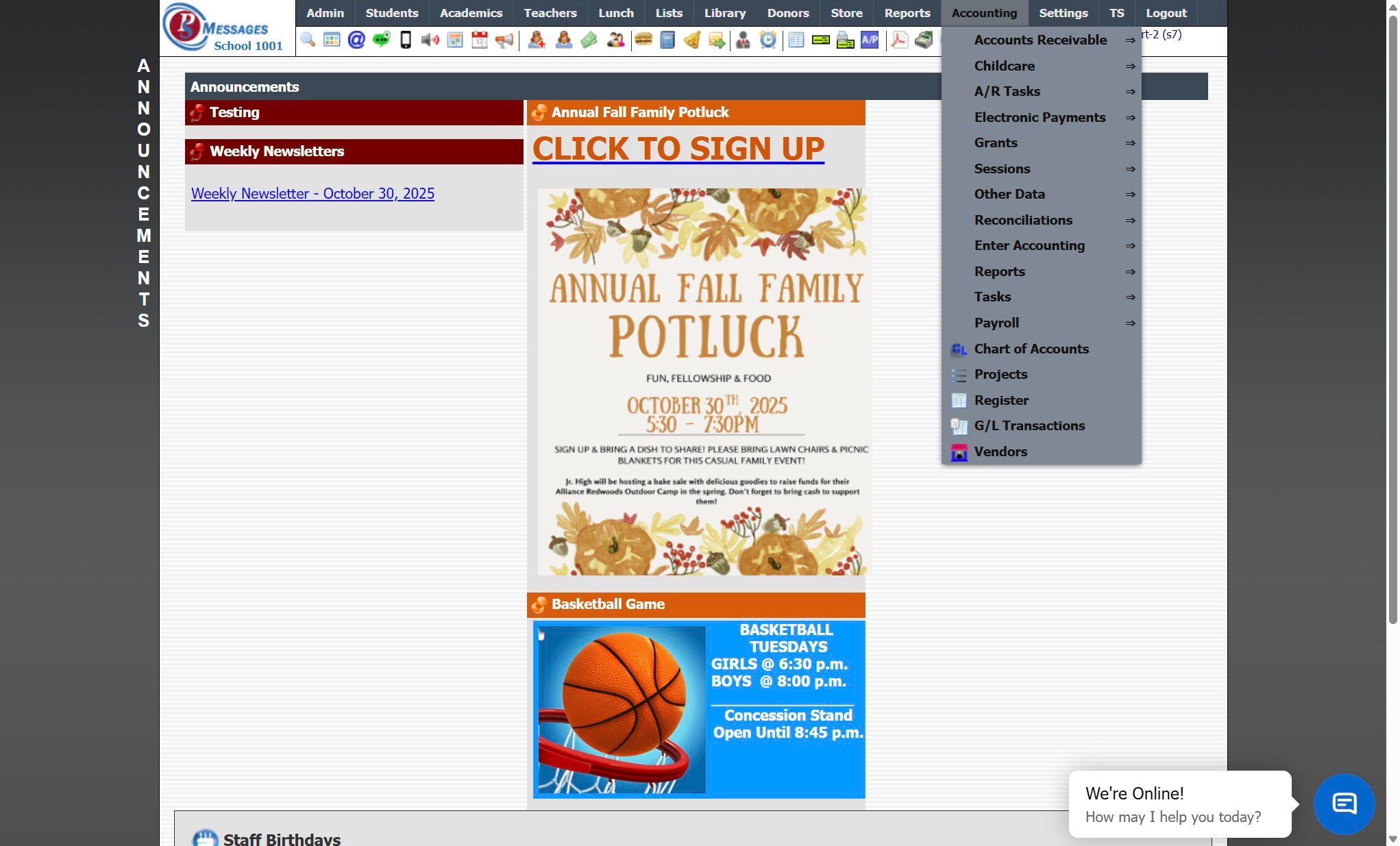1400x846 pixels.
Task: Click the red calendar icon
Action: pos(480,40)
